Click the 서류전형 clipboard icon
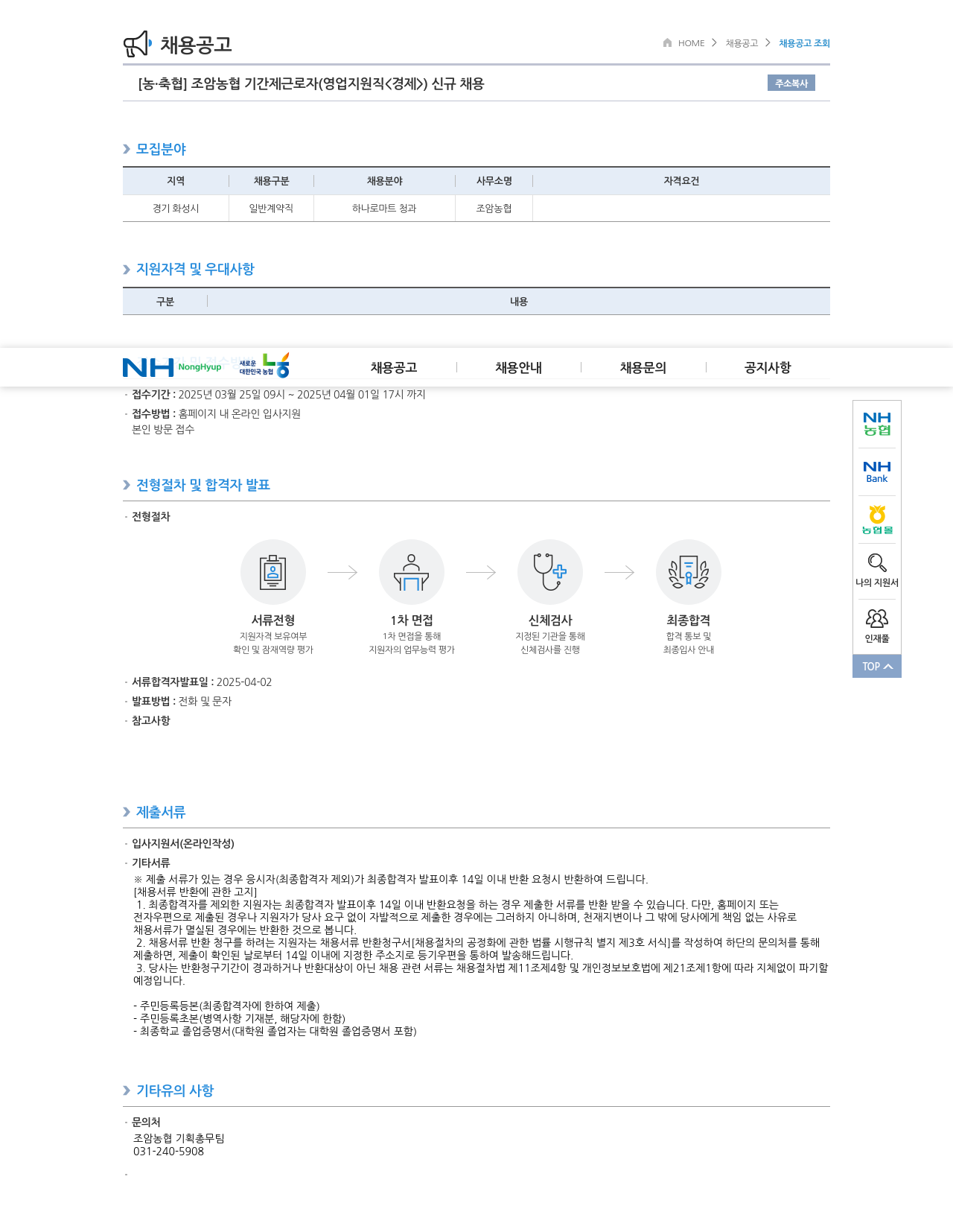This screenshot has width=953, height=1232. tap(273, 572)
